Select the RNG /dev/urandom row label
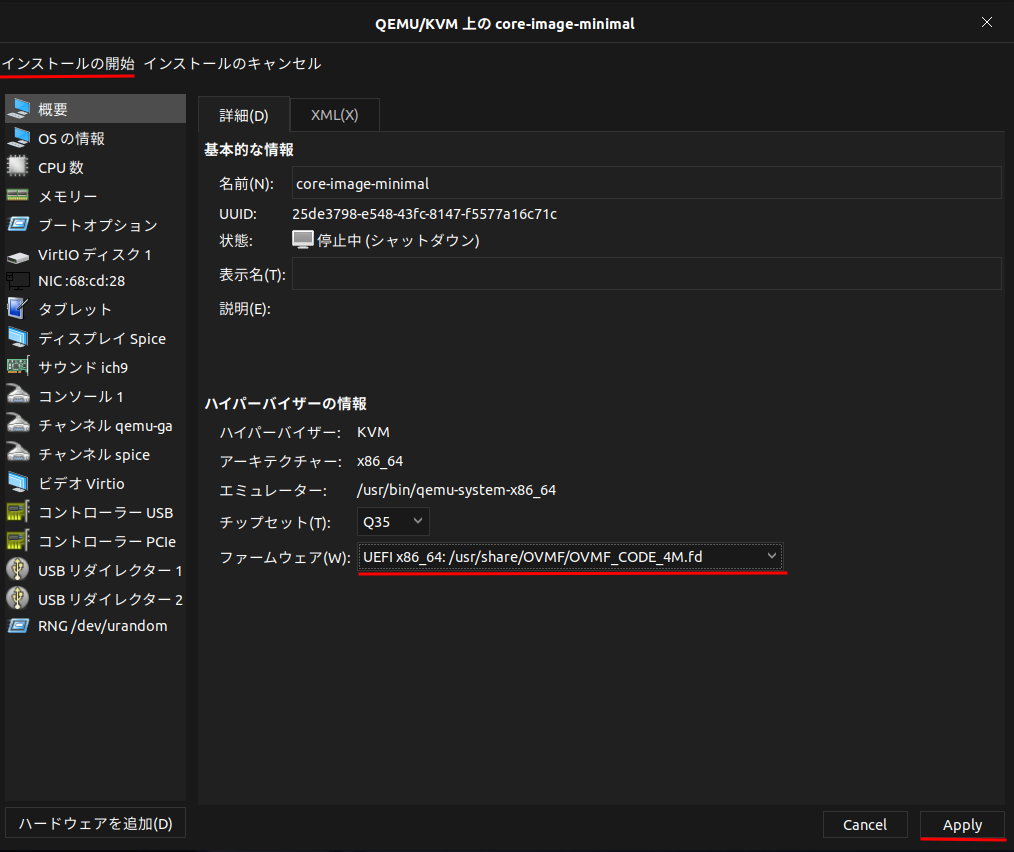This screenshot has width=1014, height=852. pyautogui.click(x=102, y=626)
